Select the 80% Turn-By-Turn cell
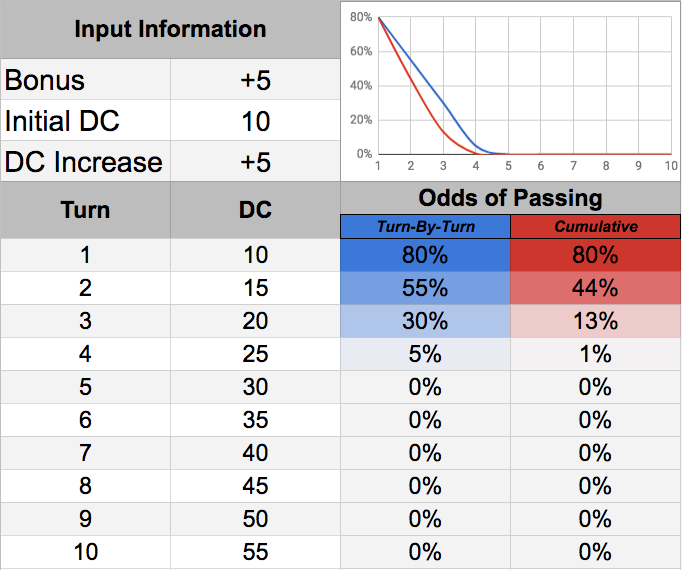 [x=426, y=255]
